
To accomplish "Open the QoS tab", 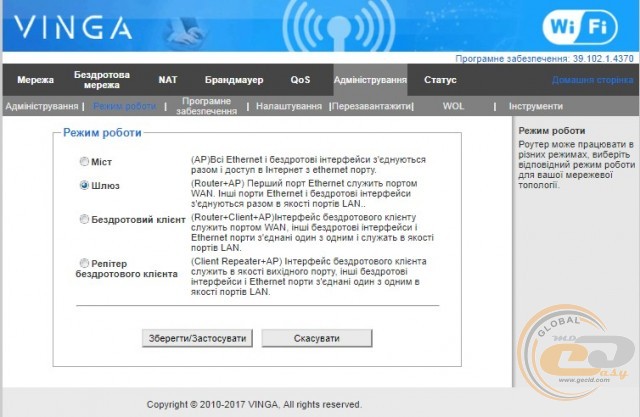I will click(x=300, y=80).
